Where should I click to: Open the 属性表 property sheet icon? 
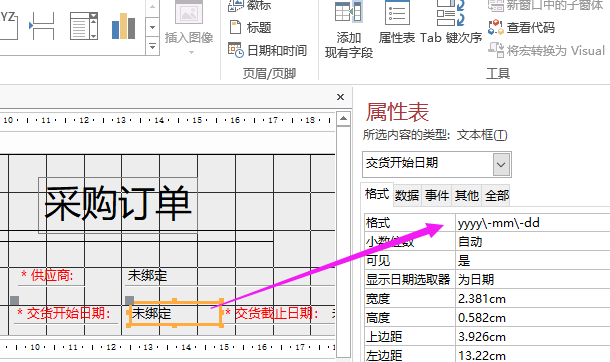(x=397, y=13)
